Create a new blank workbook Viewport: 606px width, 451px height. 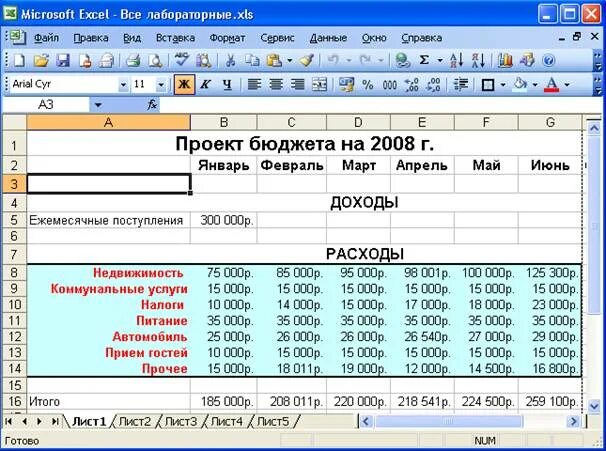coord(19,61)
